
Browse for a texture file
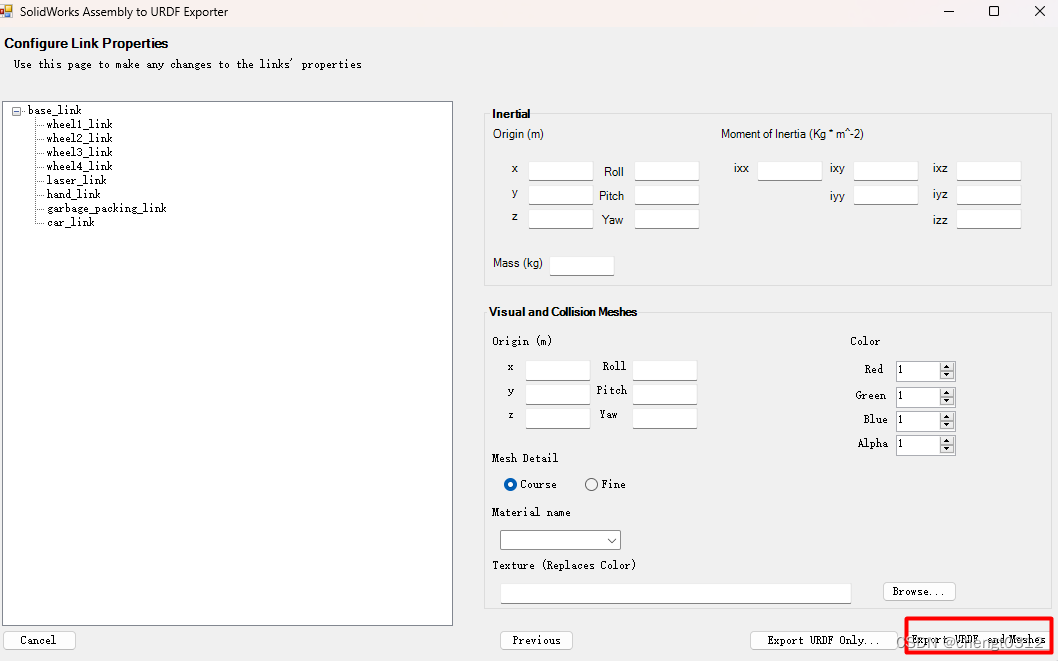pos(918,591)
